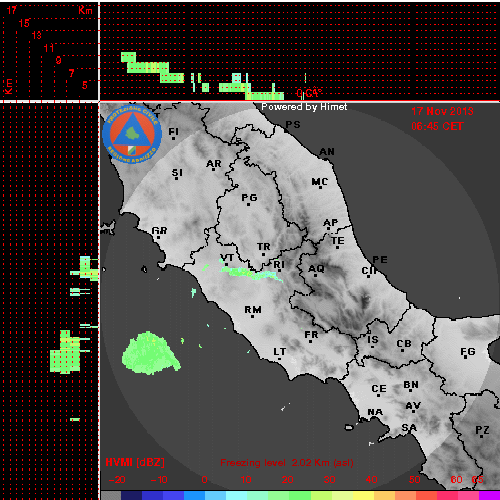Click the 'VT' city label
The image size is (500, 500).
[227, 258]
